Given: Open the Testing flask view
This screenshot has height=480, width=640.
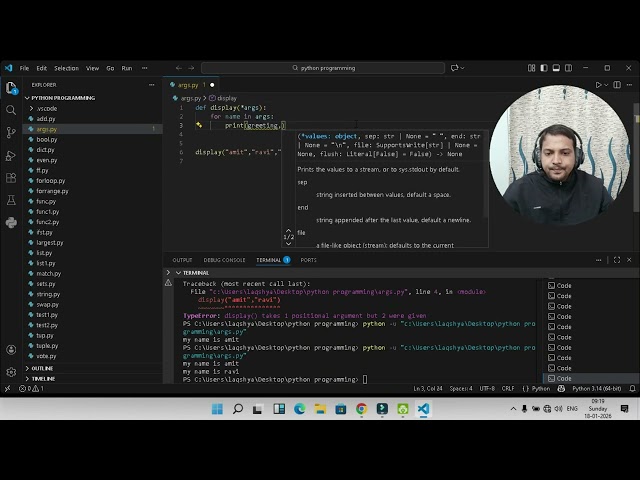Looking at the screenshot, I should coord(11,200).
